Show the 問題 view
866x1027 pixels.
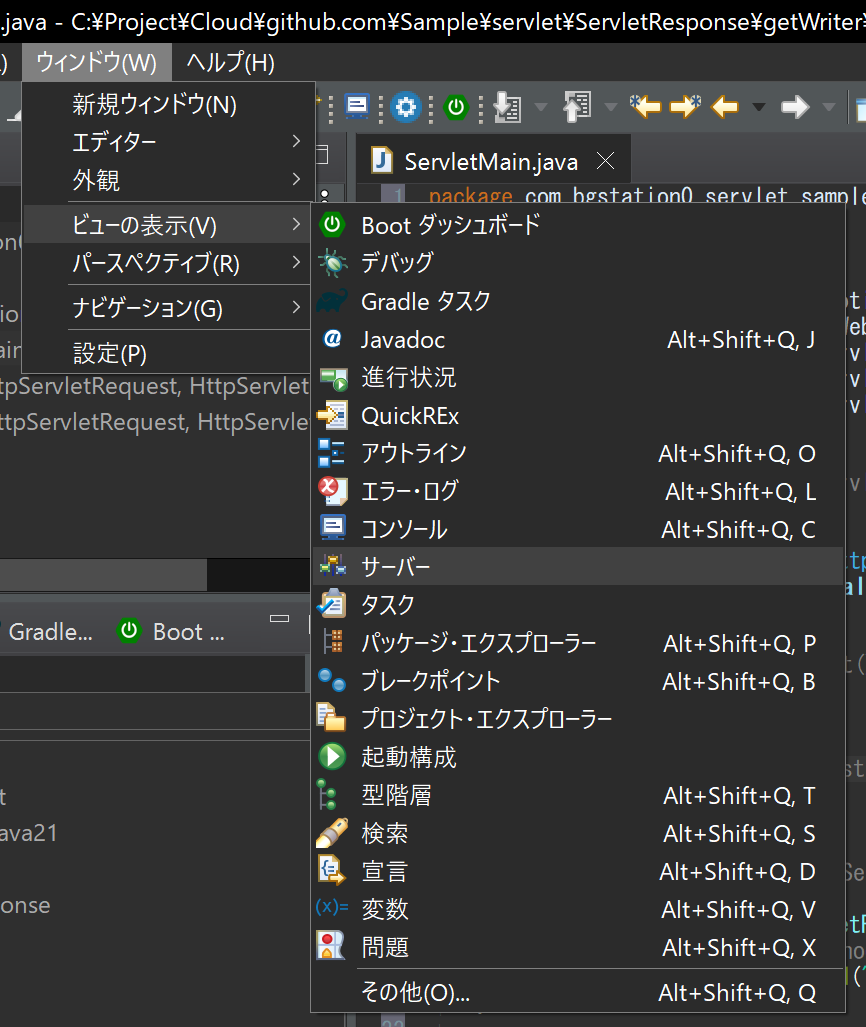pos(578,947)
